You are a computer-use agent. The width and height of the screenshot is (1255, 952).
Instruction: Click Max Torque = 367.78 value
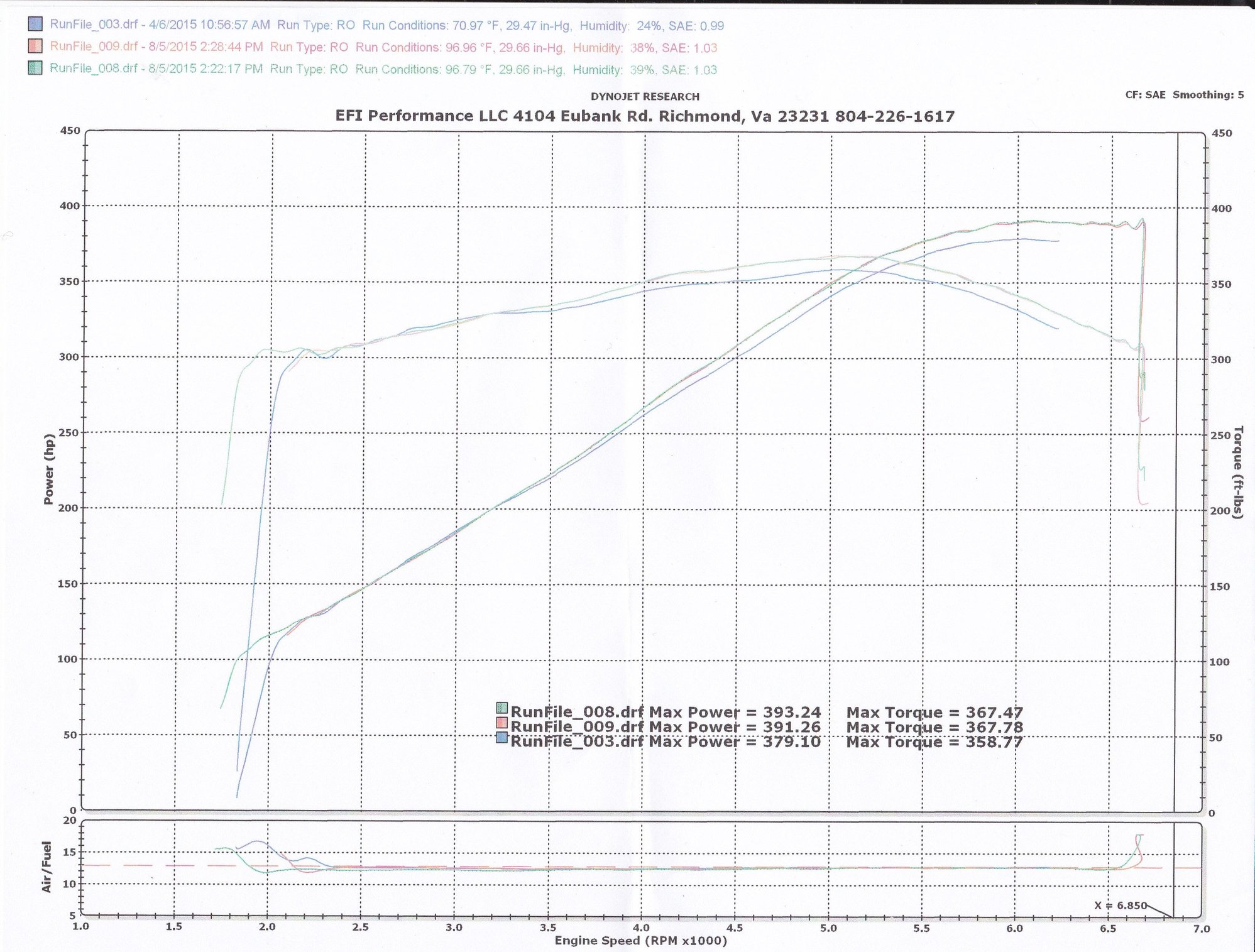click(x=934, y=727)
